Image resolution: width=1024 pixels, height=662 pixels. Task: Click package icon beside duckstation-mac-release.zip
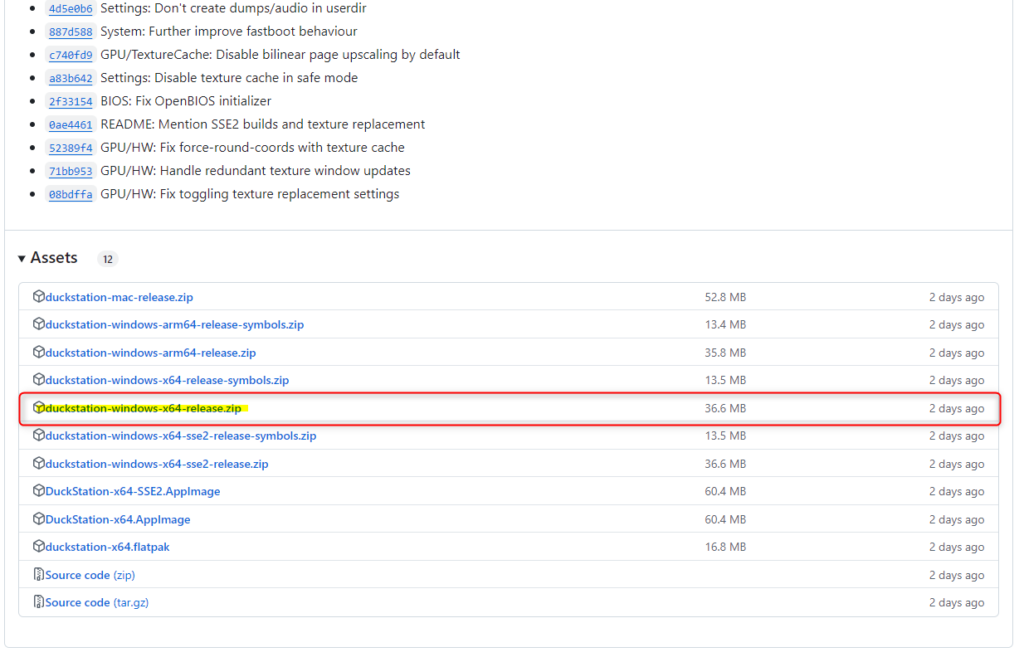click(39, 296)
